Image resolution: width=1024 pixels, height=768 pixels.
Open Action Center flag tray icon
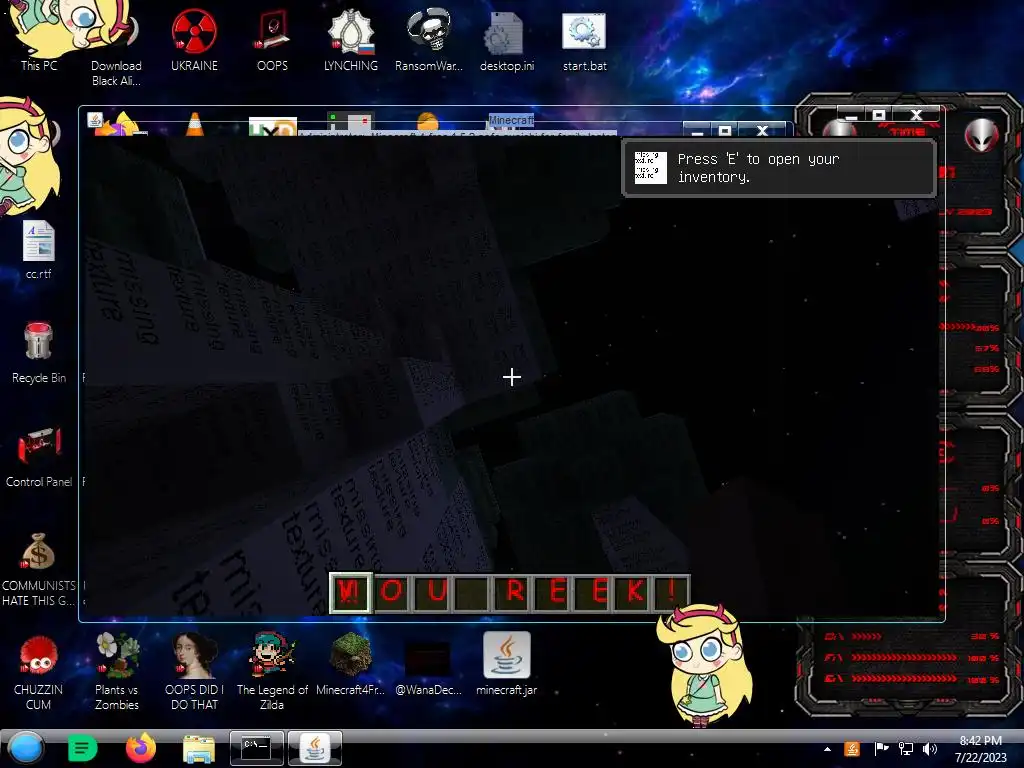pyautogui.click(x=881, y=749)
